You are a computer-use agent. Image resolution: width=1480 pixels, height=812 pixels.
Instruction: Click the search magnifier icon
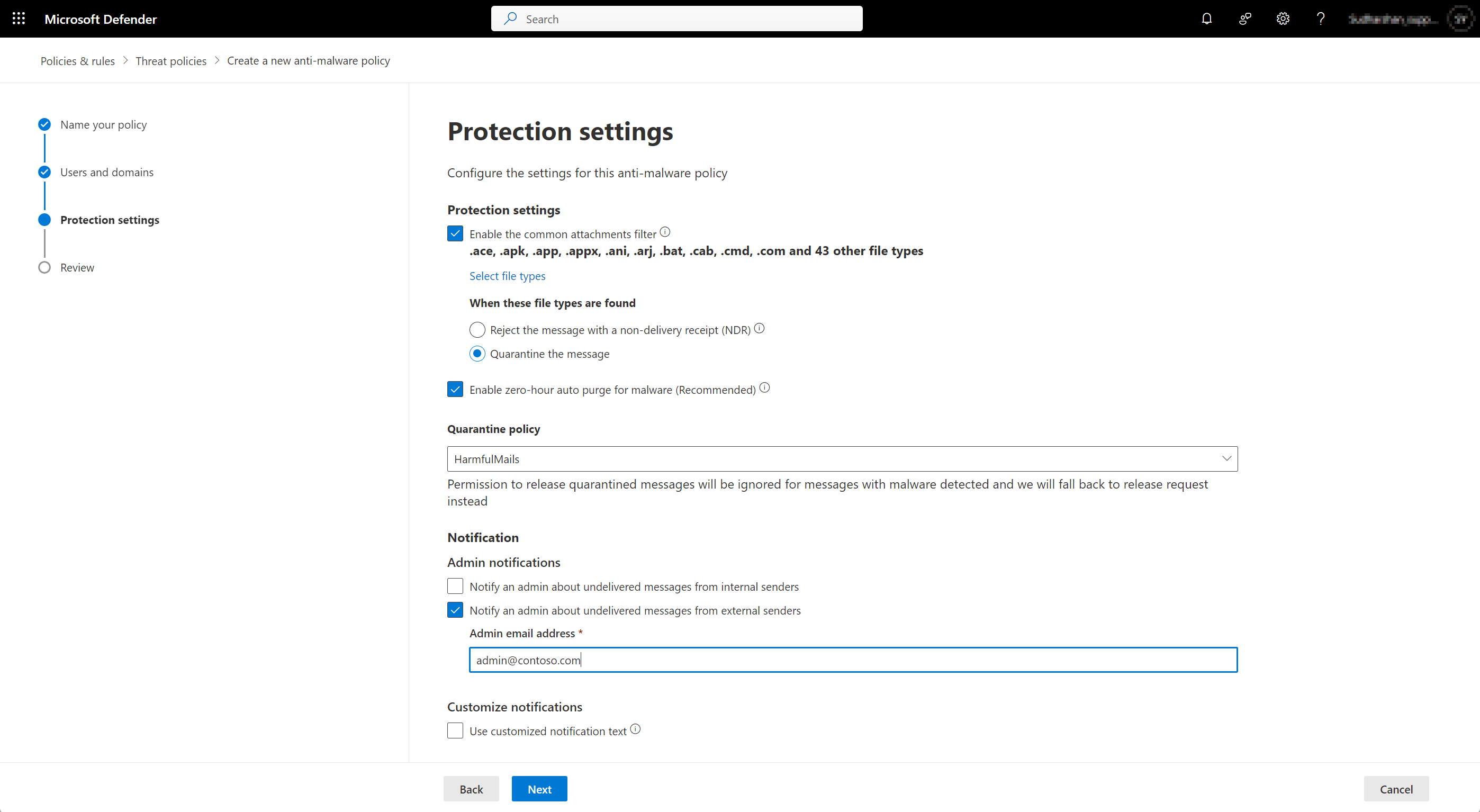pyautogui.click(x=511, y=19)
